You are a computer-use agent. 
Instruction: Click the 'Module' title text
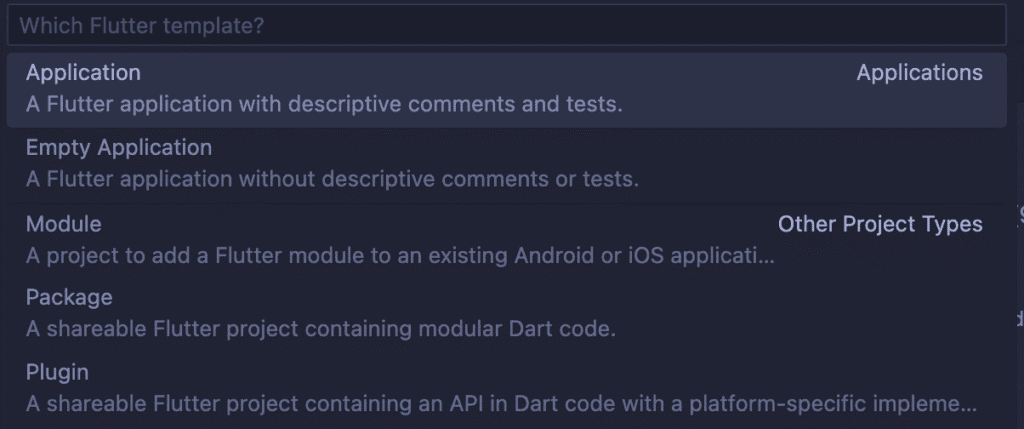[63, 225]
